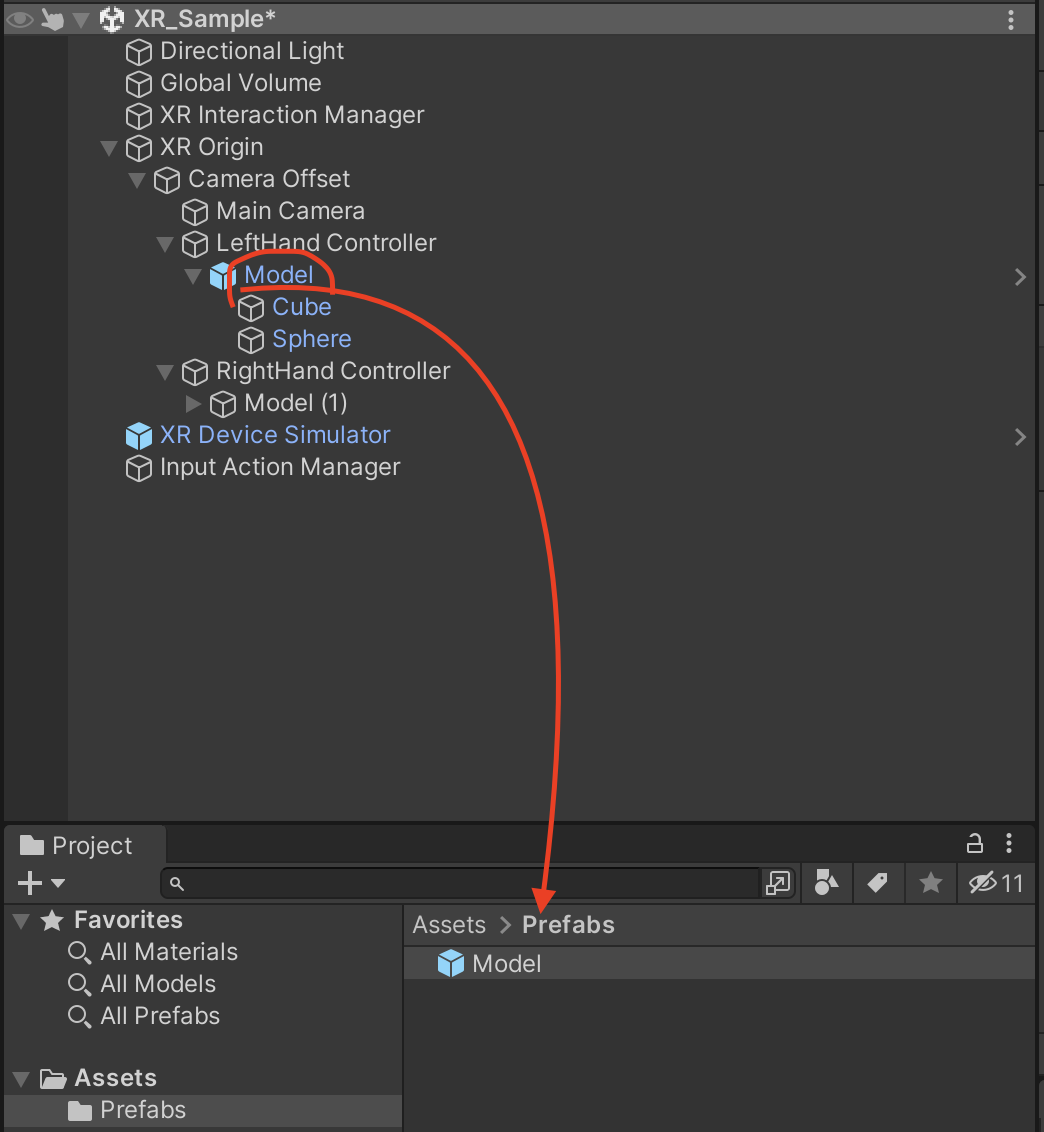Click the XR Device Simulator prefab icon
This screenshot has width=1044, height=1132.
(139, 436)
